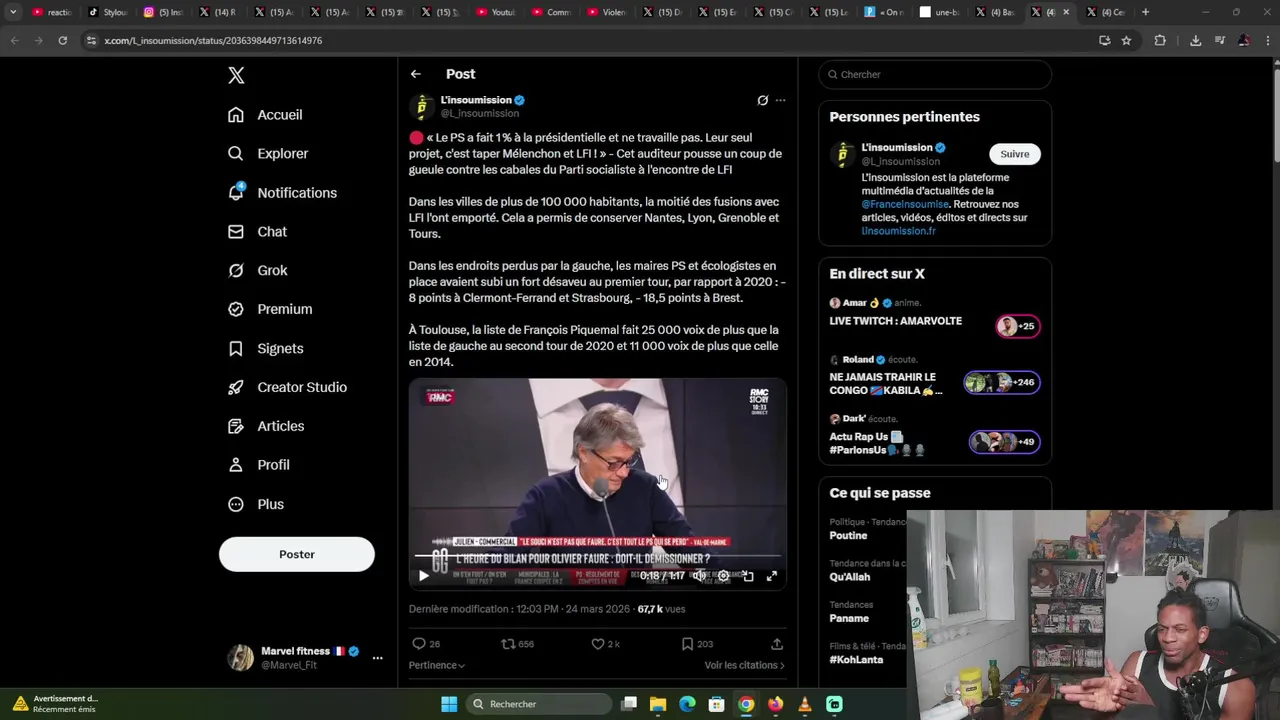Open Firefox from the taskbar
Viewport: 1280px width, 720px height.
(x=775, y=704)
